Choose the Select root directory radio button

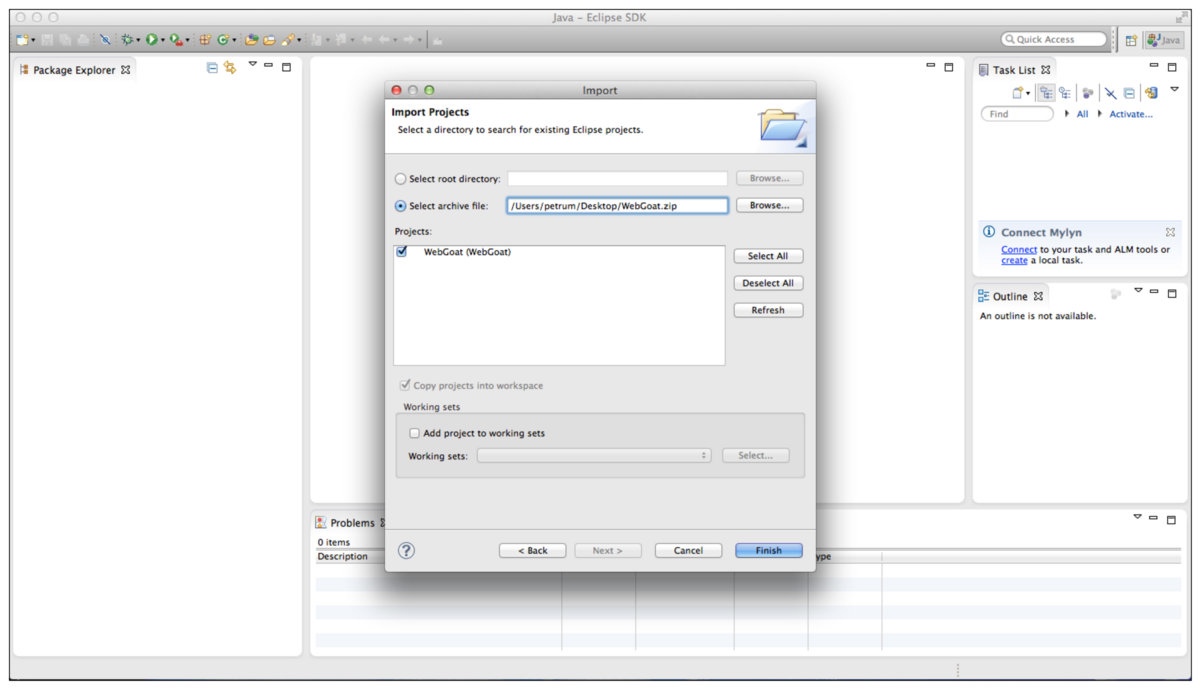pos(401,179)
